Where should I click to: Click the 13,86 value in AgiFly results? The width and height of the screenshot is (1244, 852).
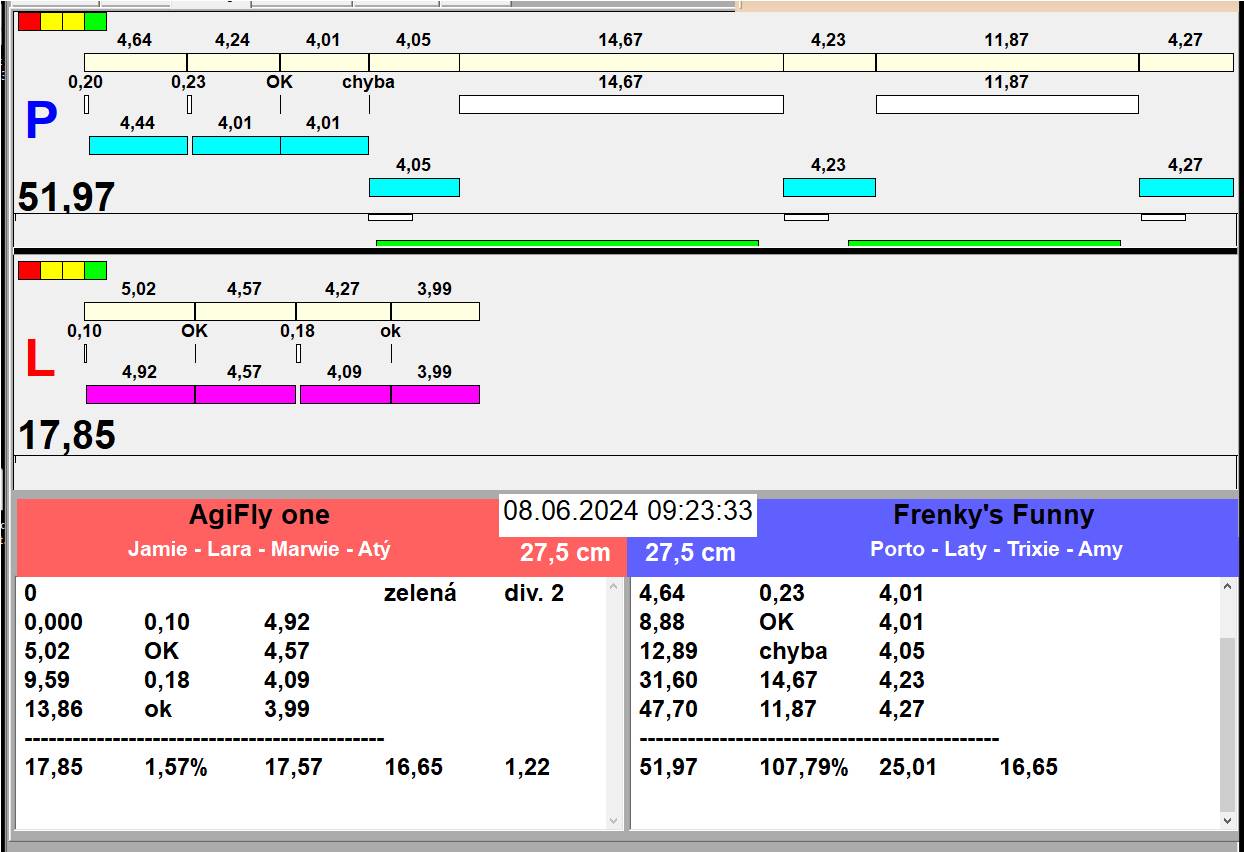(54, 709)
